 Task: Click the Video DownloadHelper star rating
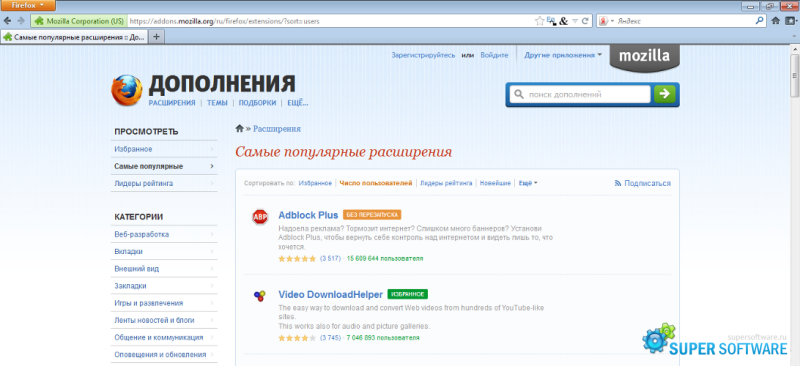(297, 338)
